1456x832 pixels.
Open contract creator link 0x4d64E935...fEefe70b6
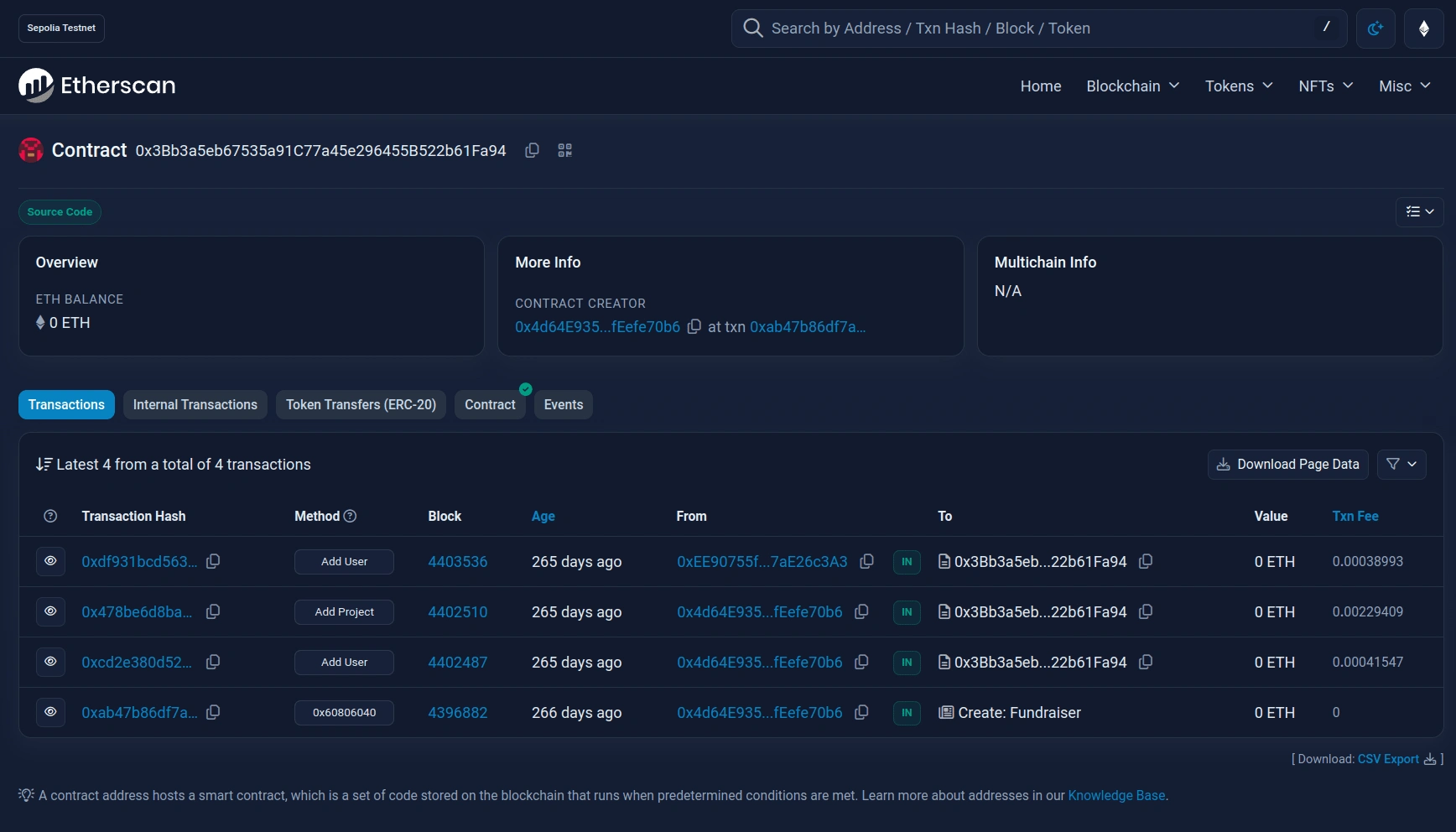597,327
